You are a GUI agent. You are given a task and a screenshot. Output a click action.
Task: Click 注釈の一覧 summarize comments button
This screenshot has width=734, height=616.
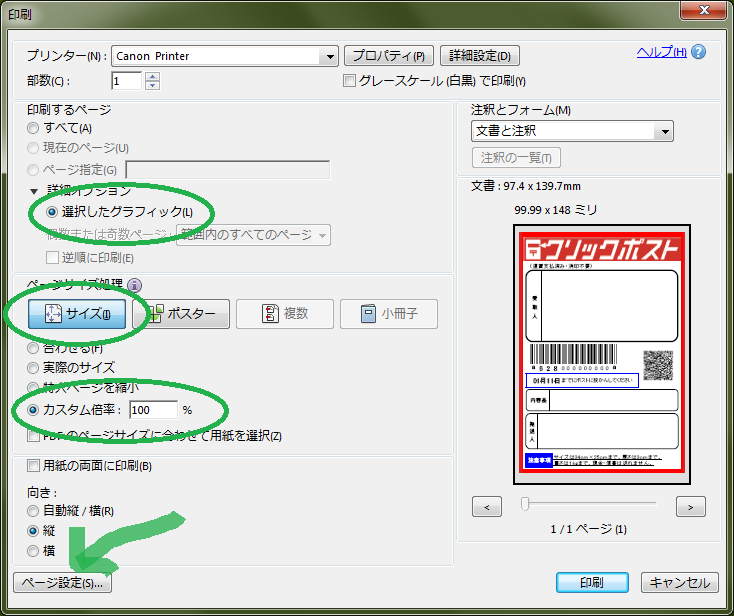[516, 158]
